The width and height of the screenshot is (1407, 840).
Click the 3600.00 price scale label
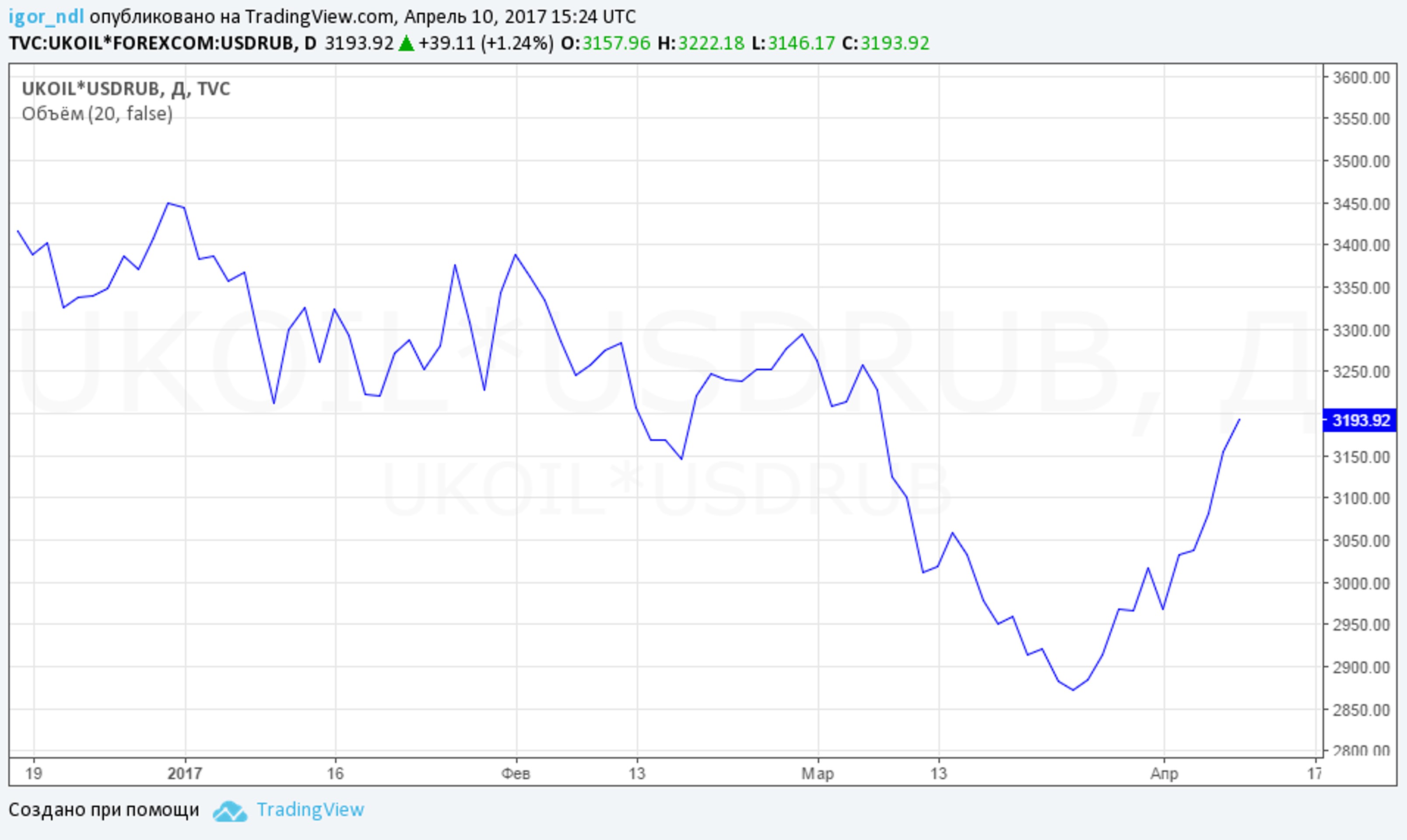tap(1361, 77)
